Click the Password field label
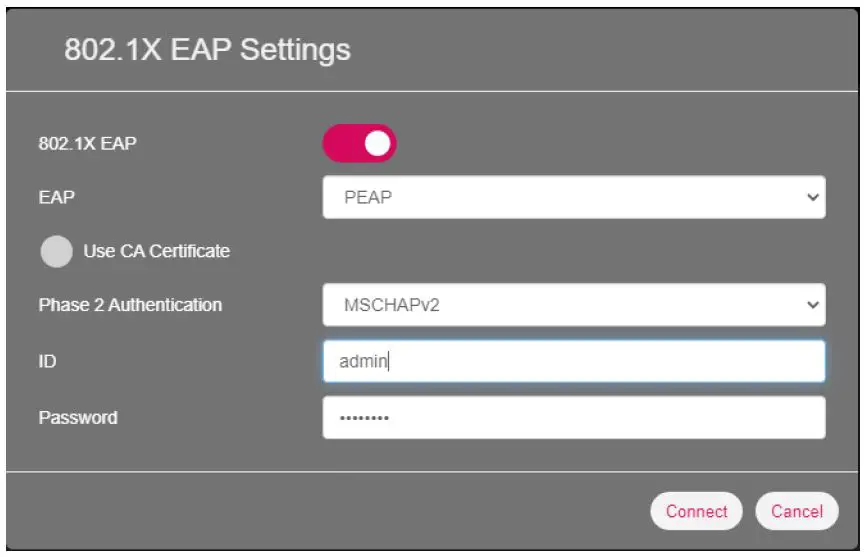This screenshot has width=865, height=557. pos(77,418)
